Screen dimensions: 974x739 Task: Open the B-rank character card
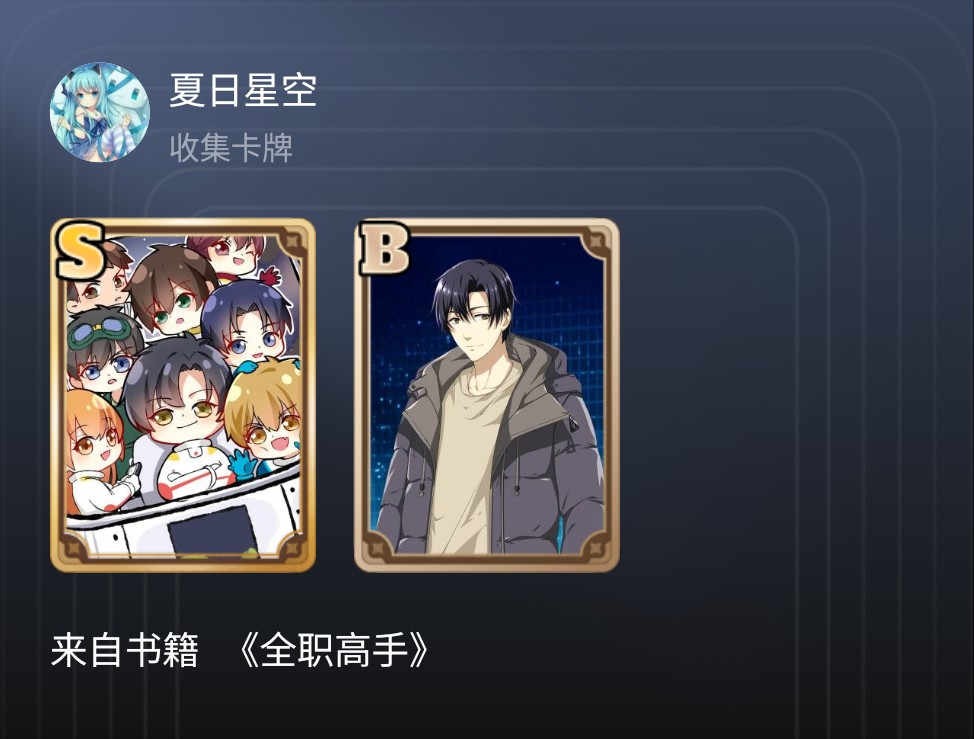(486, 395)
